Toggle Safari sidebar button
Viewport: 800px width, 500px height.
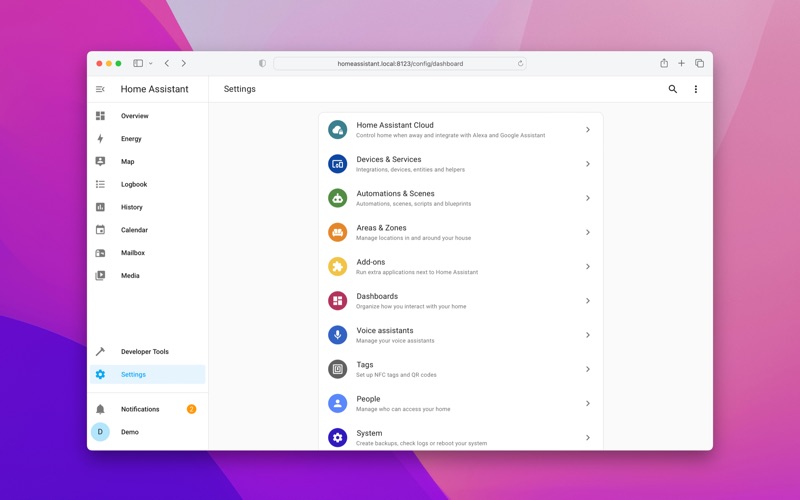pos(138,63)
